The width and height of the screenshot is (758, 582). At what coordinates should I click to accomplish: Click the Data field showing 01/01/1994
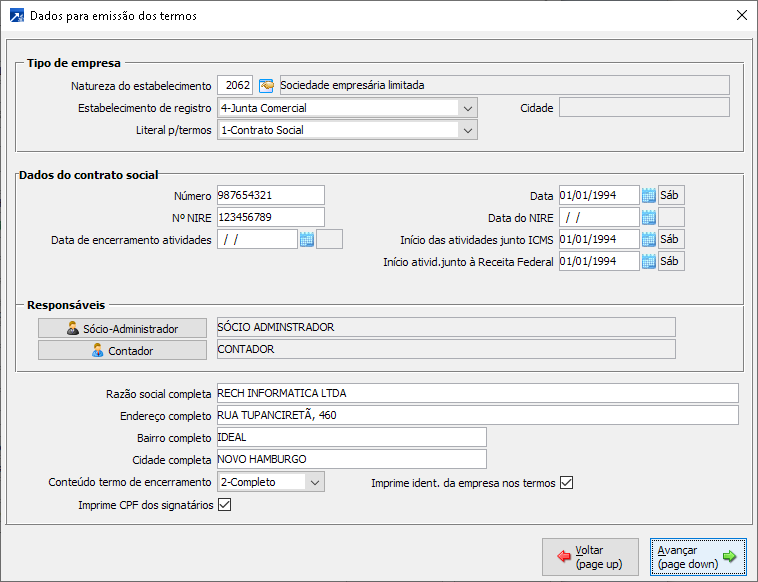(x=599, y=195)
